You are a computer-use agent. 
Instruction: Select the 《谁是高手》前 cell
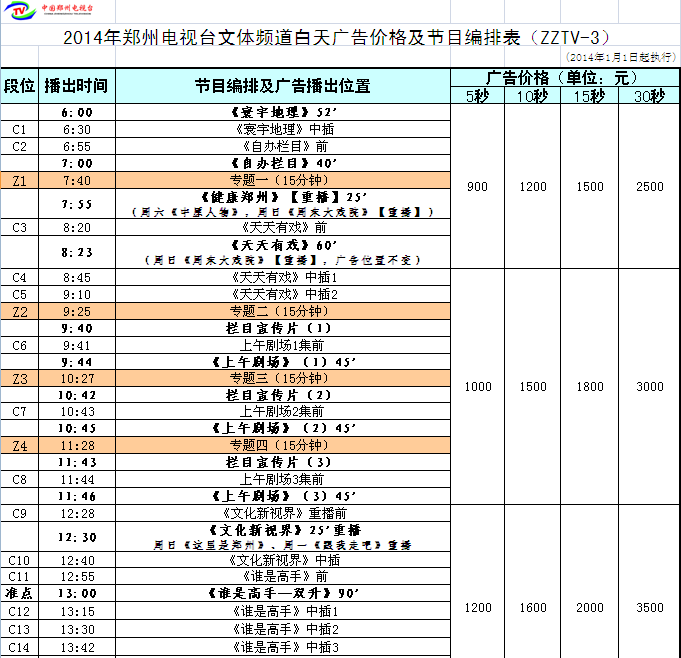pos(283,576)
